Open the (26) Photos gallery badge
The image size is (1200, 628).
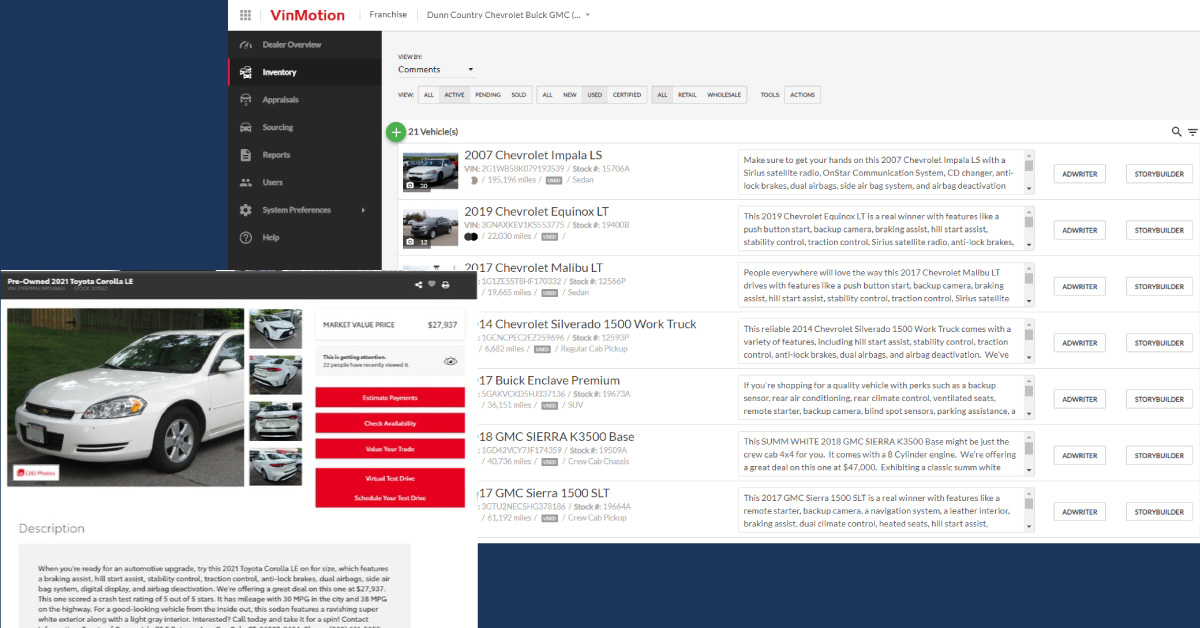34,472
